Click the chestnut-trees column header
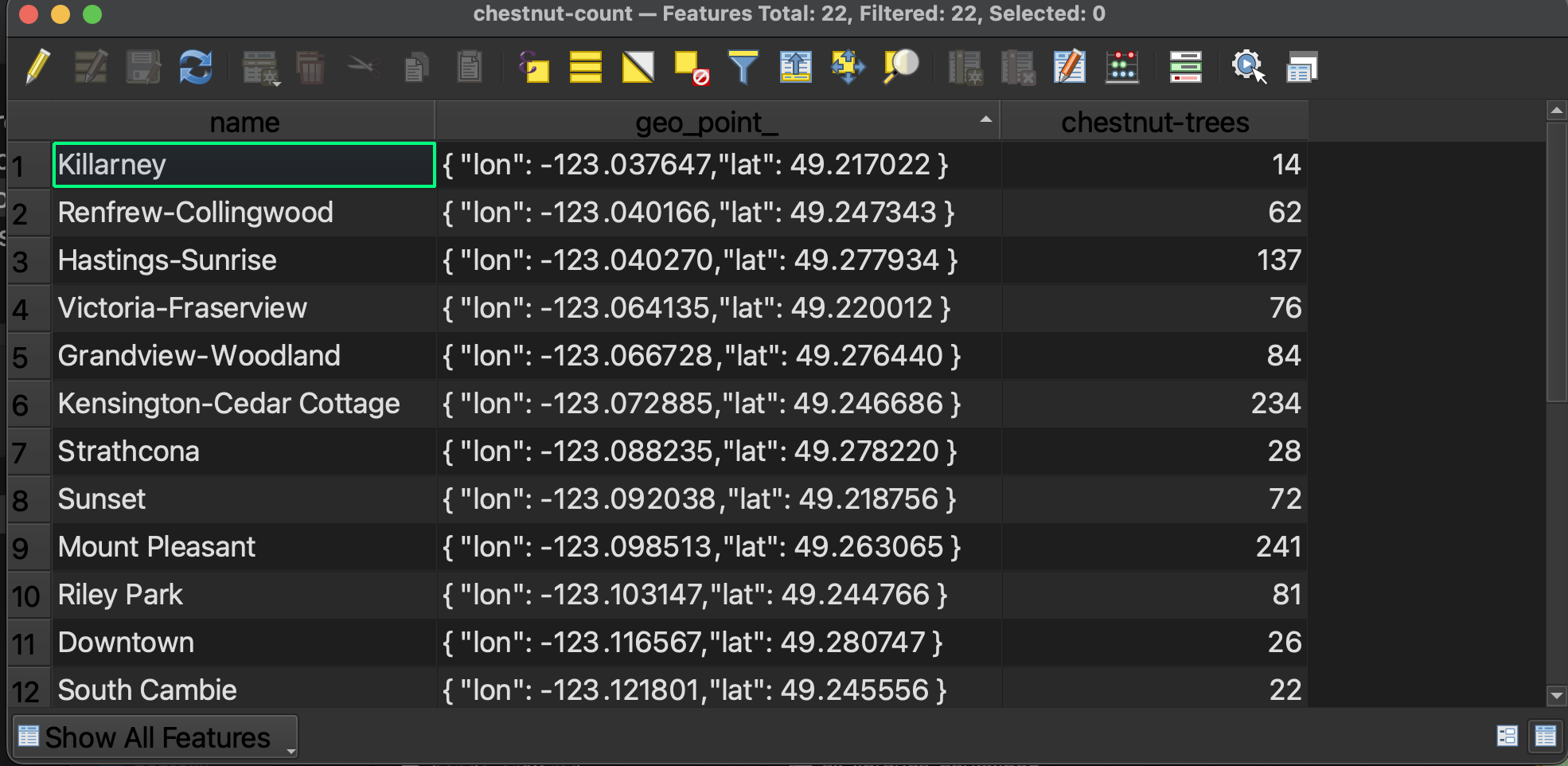 1154,123
